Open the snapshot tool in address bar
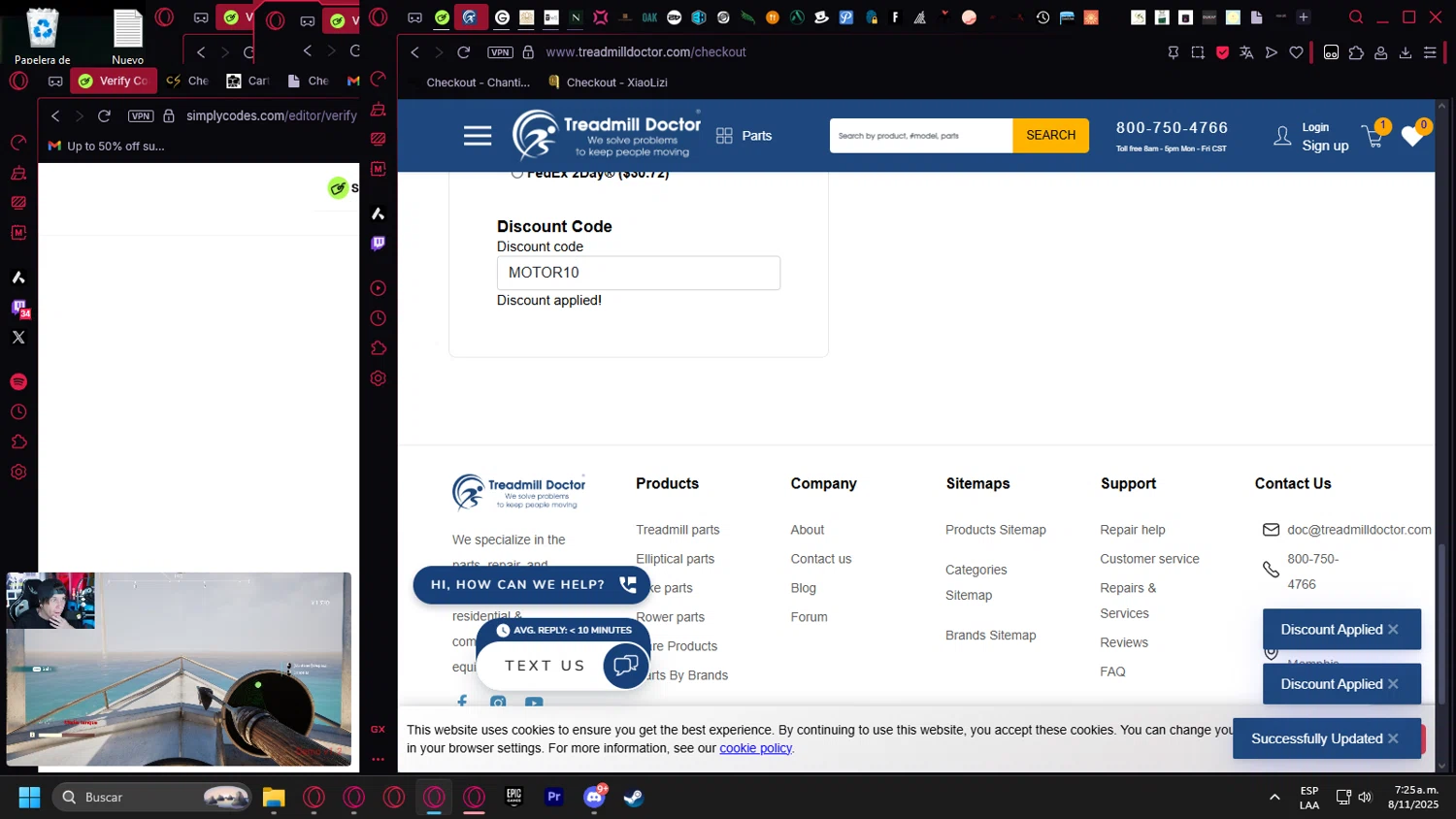The width and height of the screenshot is (1456, 819). coord(1198,52)
